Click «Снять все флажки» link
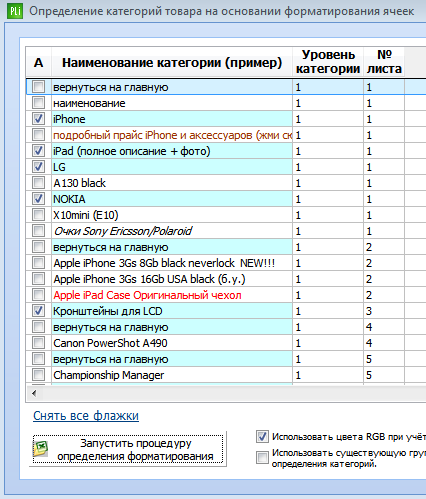This screenshot has height=499, width=426. click(x=86, y=416)
